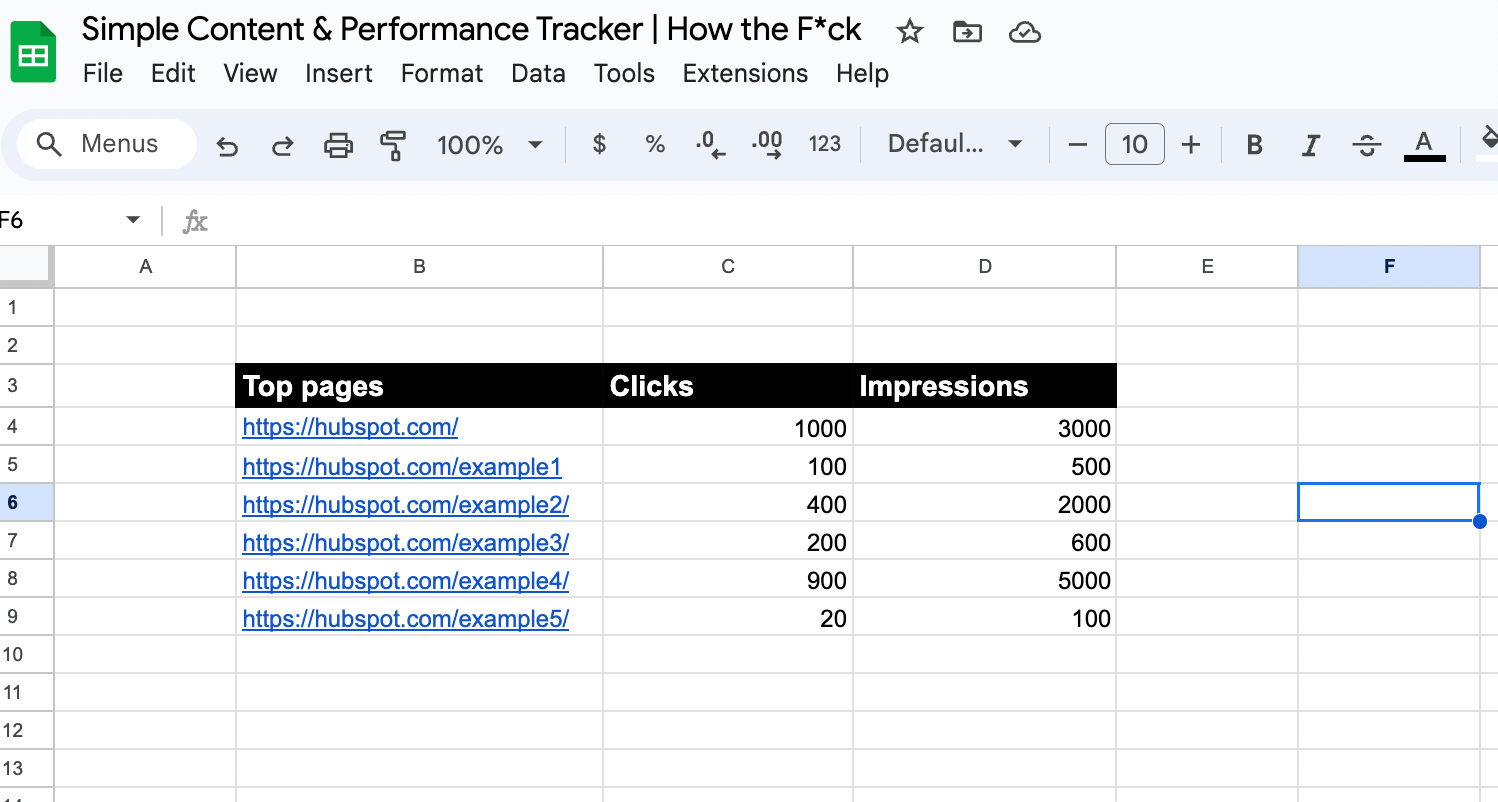
Task: Click the redo arrow icon
Action: [283, 146]
